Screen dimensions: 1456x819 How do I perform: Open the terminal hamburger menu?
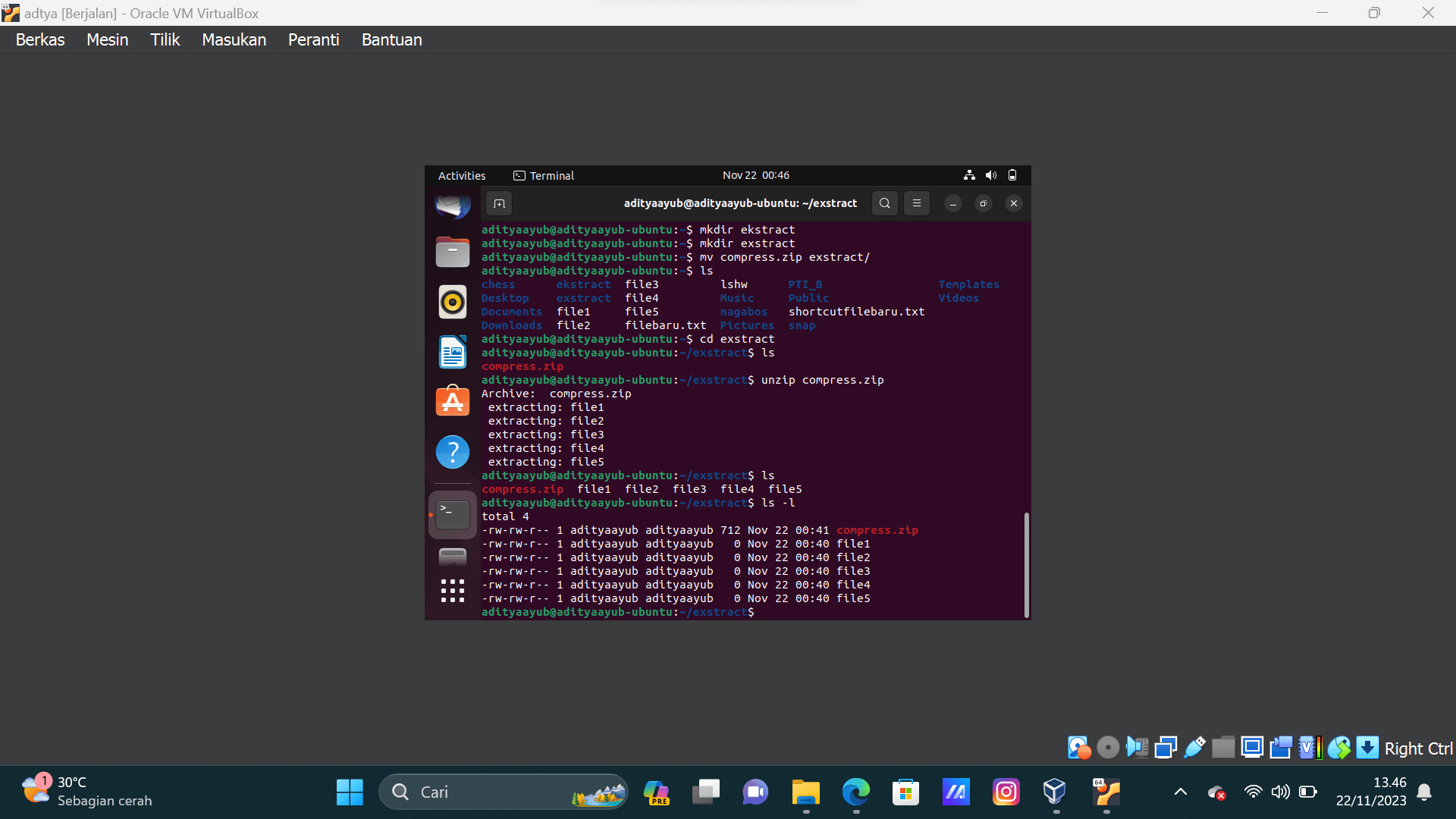916,203
